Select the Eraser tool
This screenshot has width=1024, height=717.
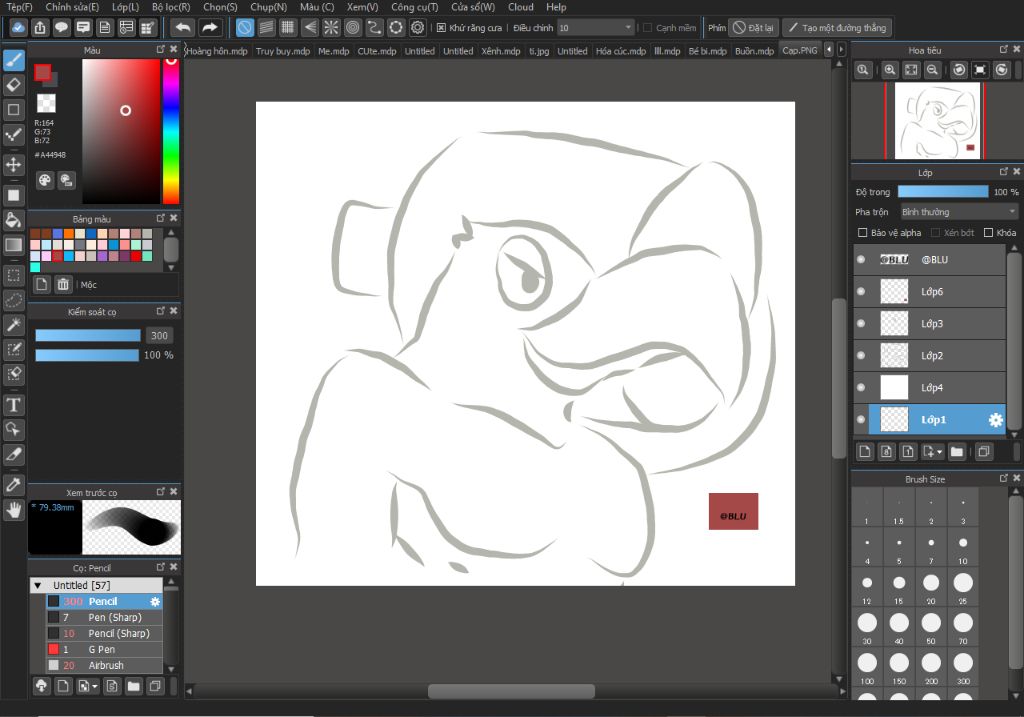tap(14, 85)
